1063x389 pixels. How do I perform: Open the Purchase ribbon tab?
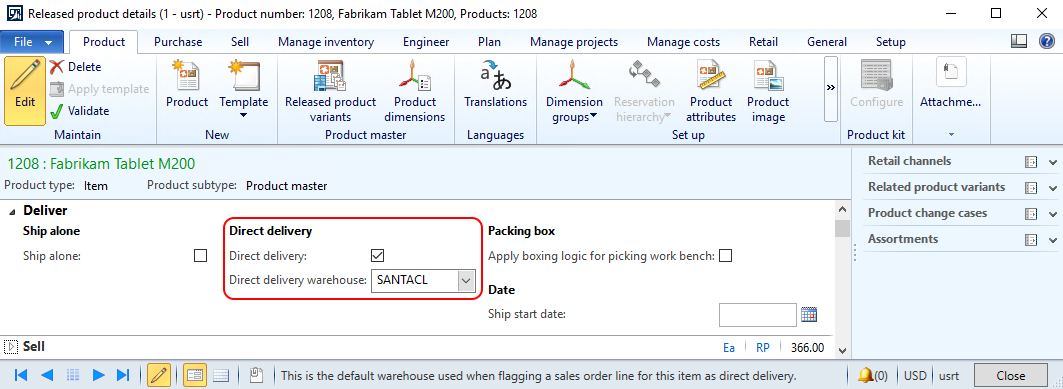pyautogui.click(x=178, y=42)
